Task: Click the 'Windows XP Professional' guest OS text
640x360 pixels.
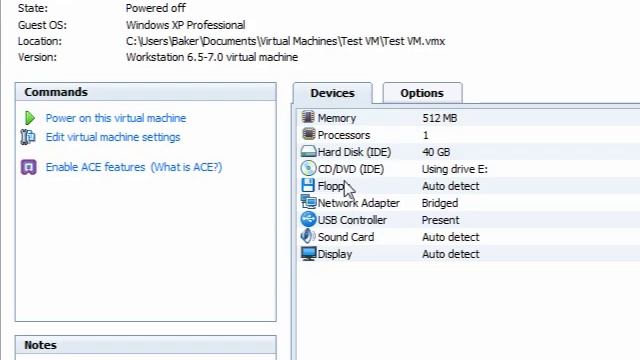Action: pos(185,25)
